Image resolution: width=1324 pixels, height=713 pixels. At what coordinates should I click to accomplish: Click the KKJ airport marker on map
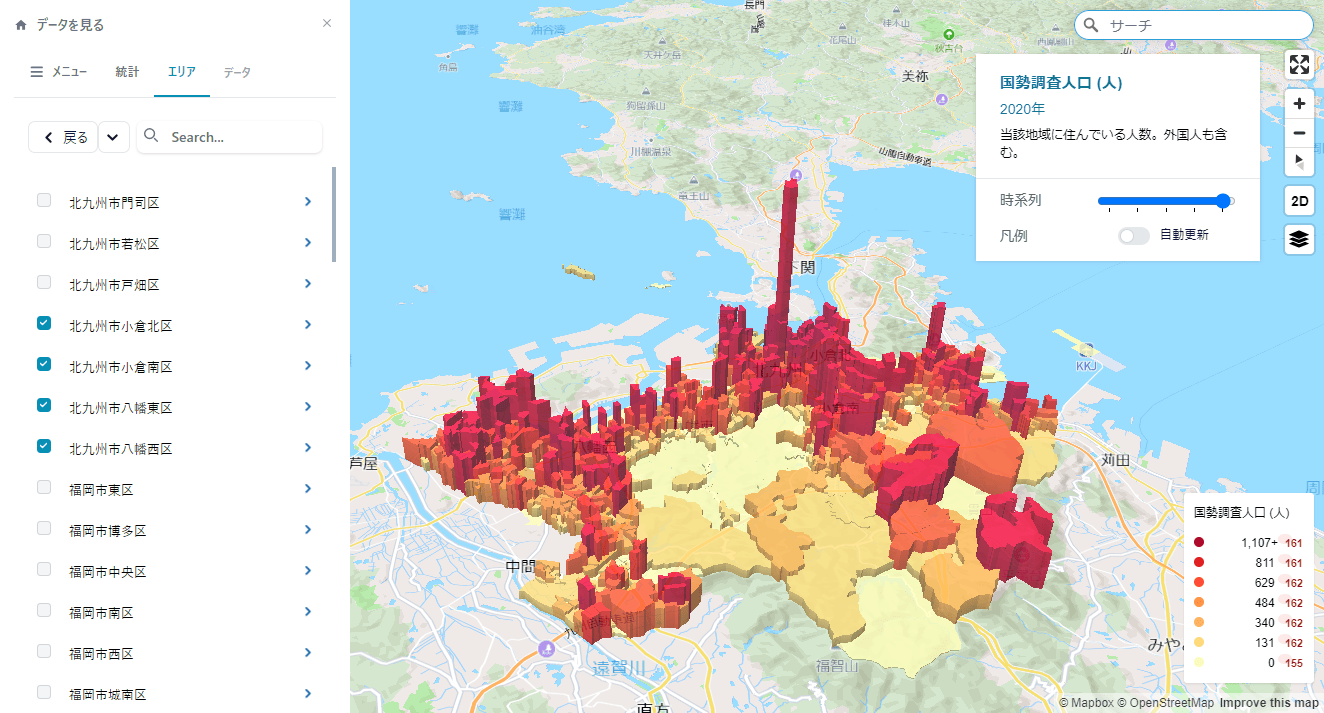1087,351
